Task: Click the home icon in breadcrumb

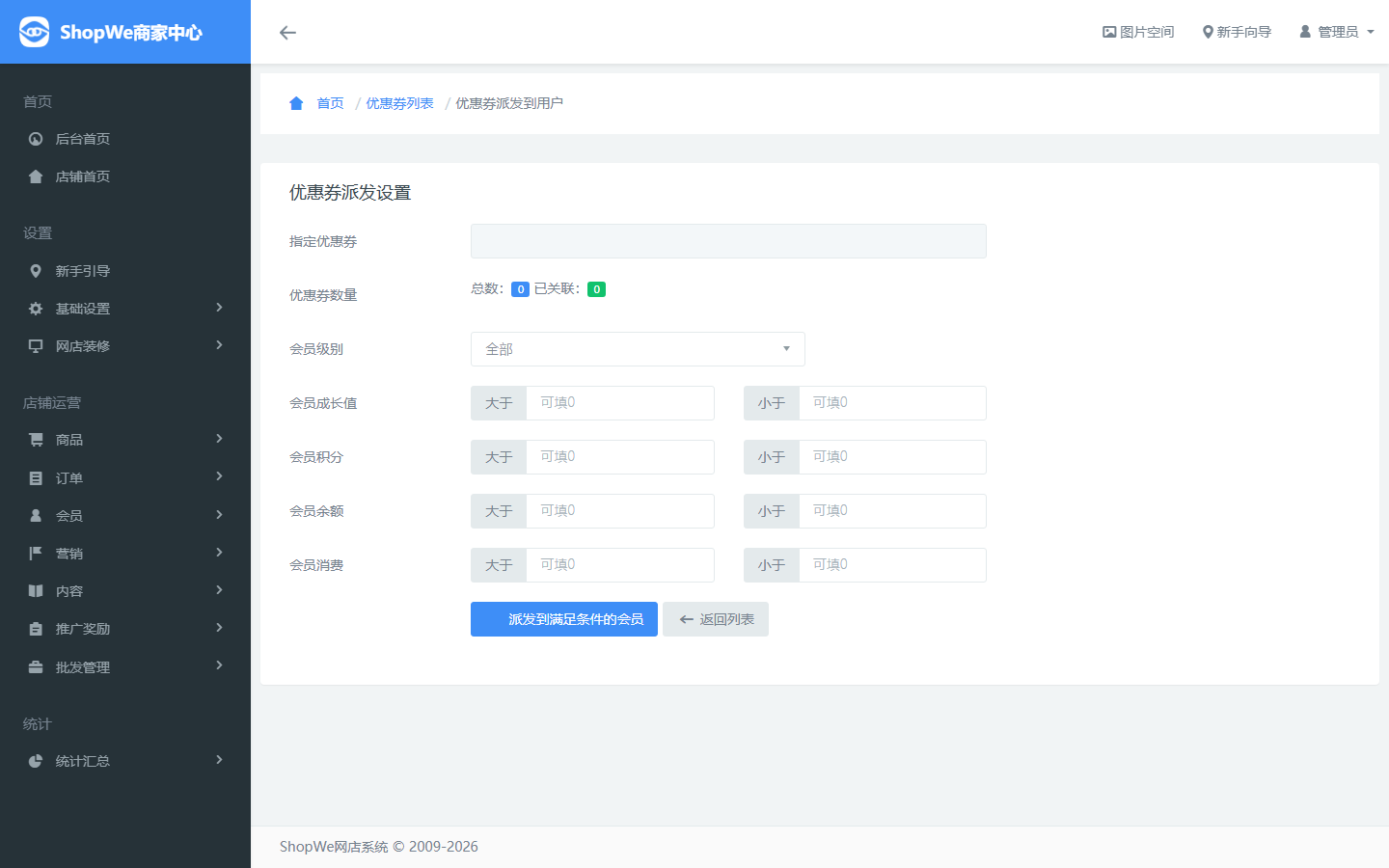Action: click(296, 103)
